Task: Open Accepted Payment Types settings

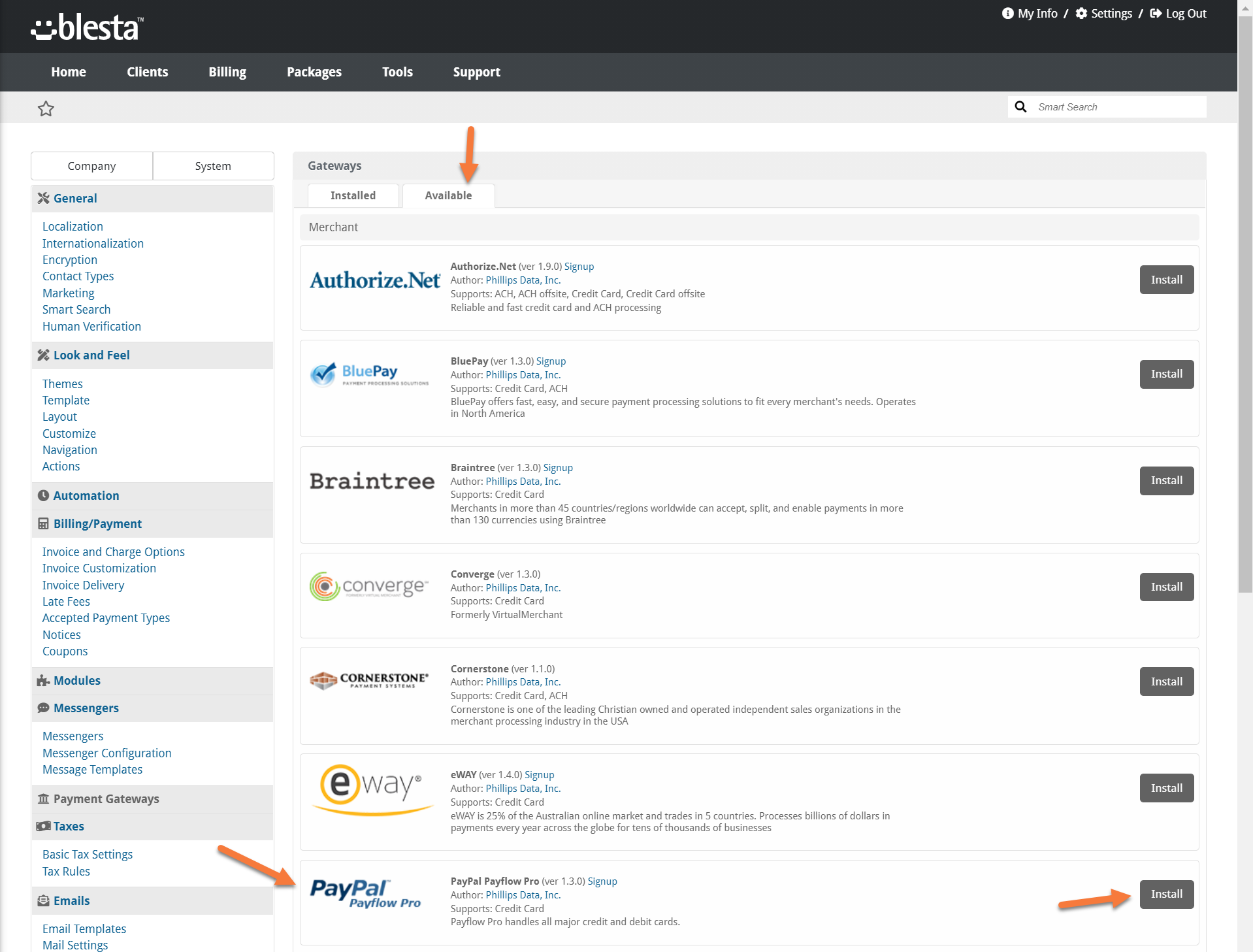Action: pyautogui.click(x=106, y=618)
